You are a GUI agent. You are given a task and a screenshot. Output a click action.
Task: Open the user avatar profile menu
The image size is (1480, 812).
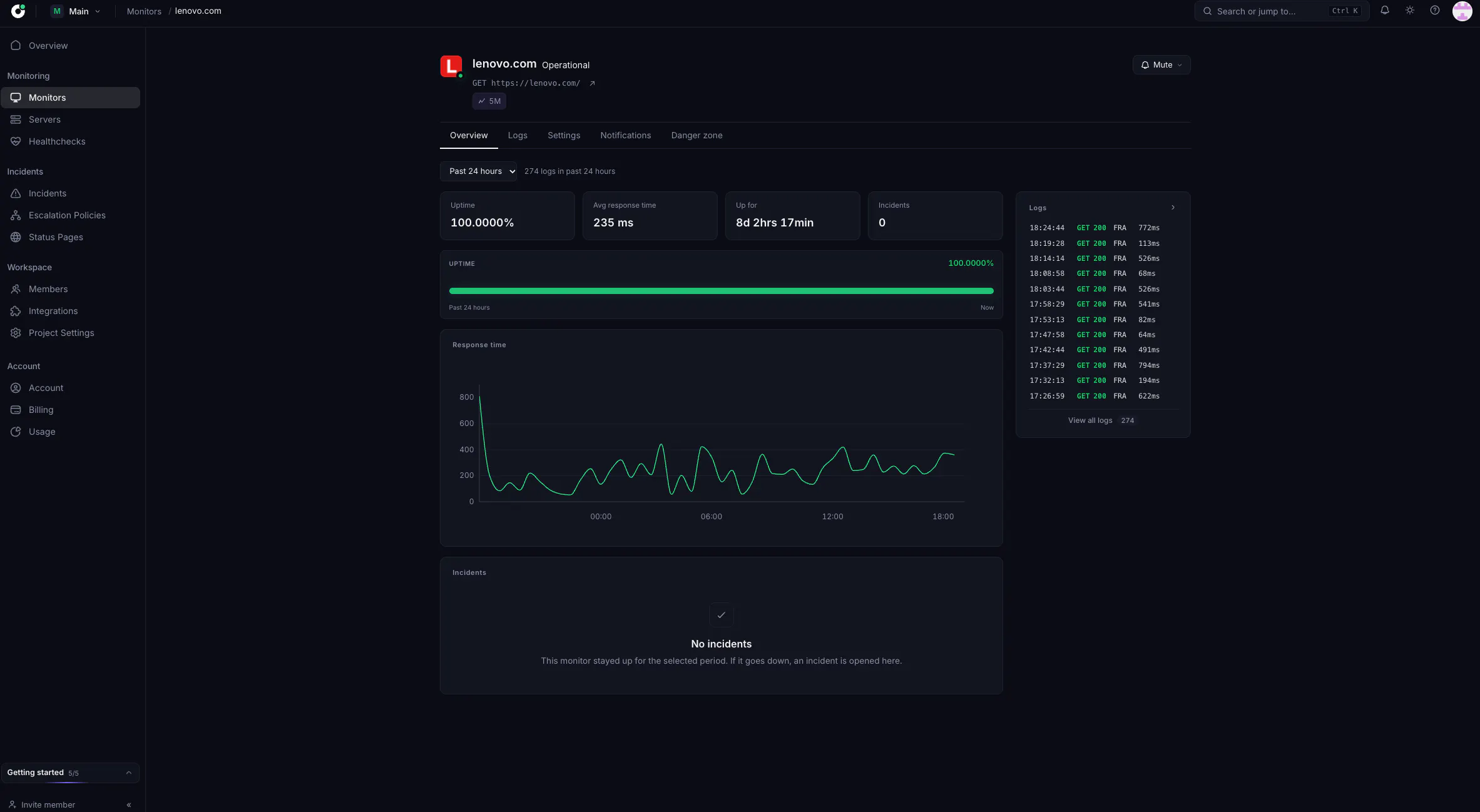(x=1462, y=11)
